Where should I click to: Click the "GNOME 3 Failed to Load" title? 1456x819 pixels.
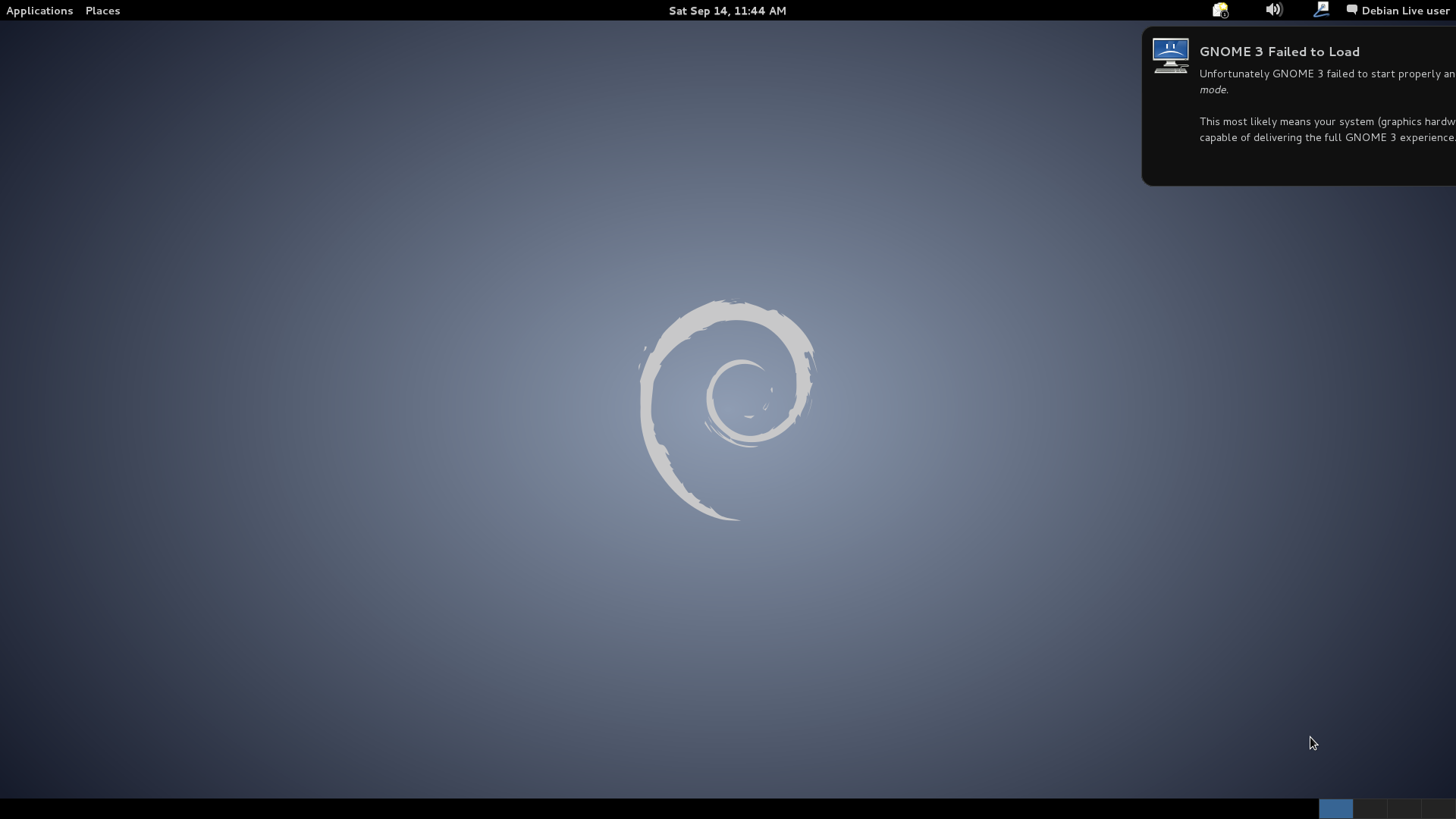point(1279,52)
